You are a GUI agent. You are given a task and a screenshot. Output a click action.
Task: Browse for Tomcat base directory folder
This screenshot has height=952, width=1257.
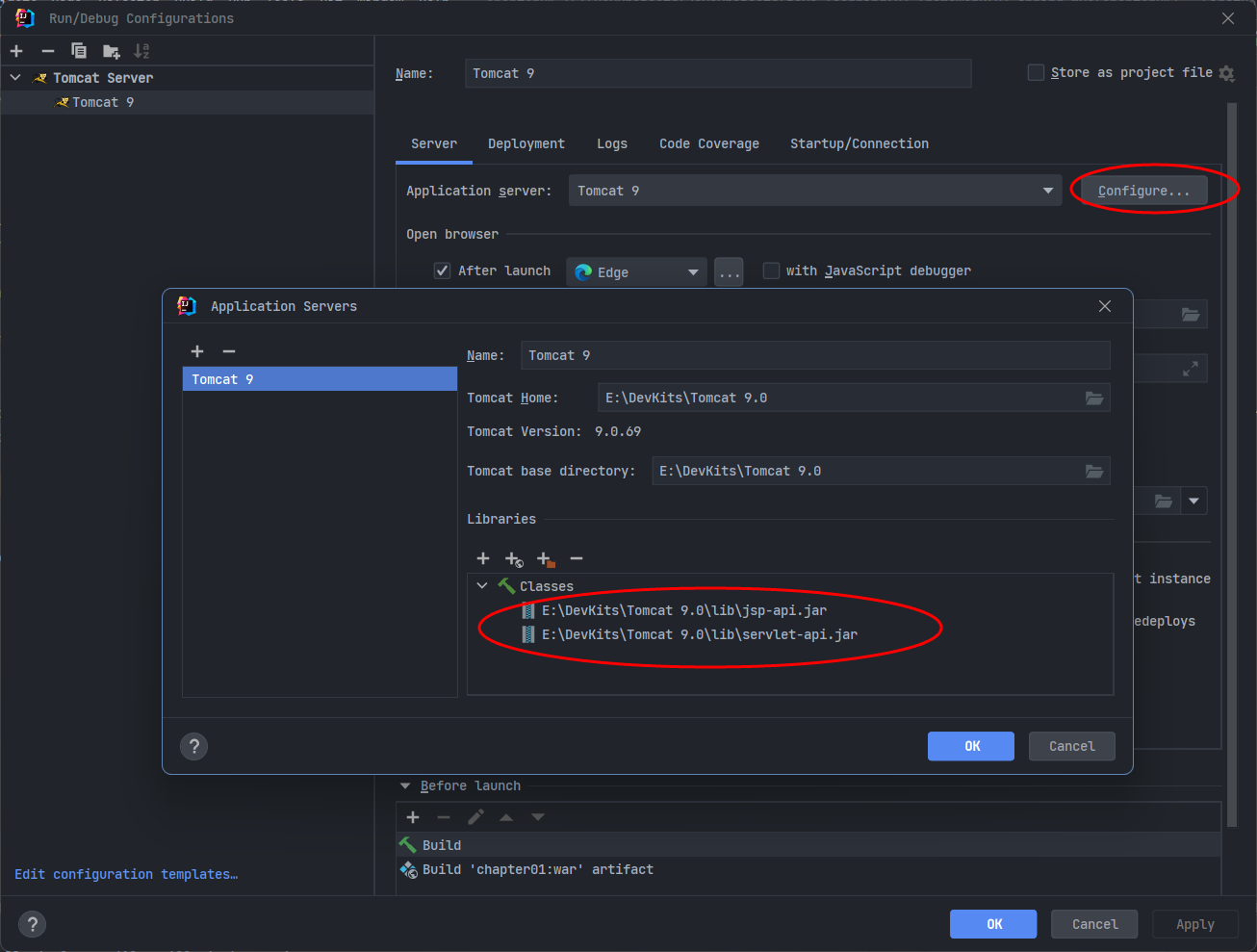(x=1094, y=471)
